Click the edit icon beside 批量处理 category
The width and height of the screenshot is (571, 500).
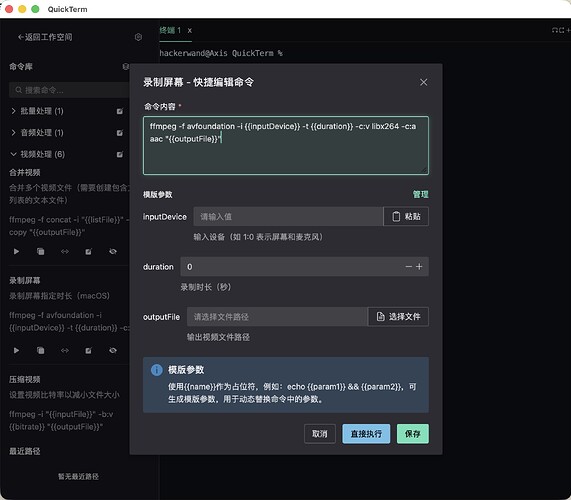click(x=120, y=111)
